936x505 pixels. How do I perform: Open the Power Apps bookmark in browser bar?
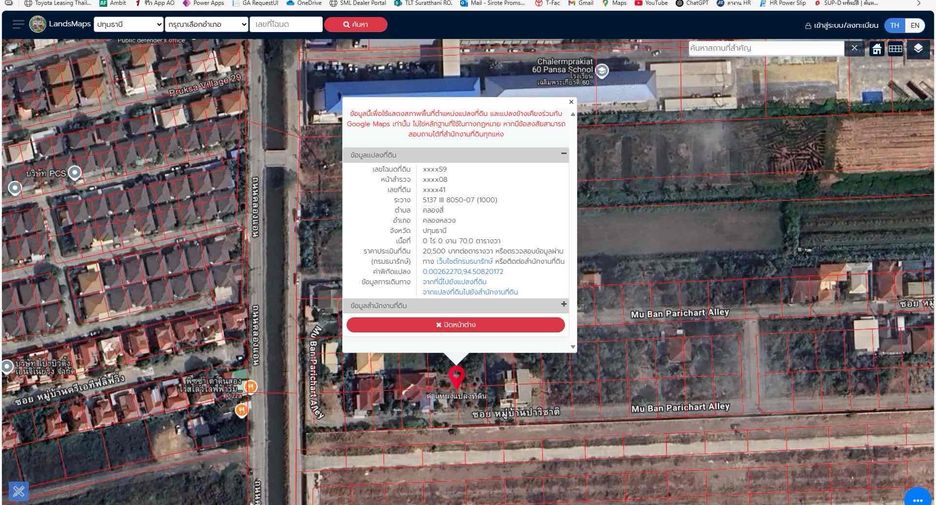pos(203,3)
